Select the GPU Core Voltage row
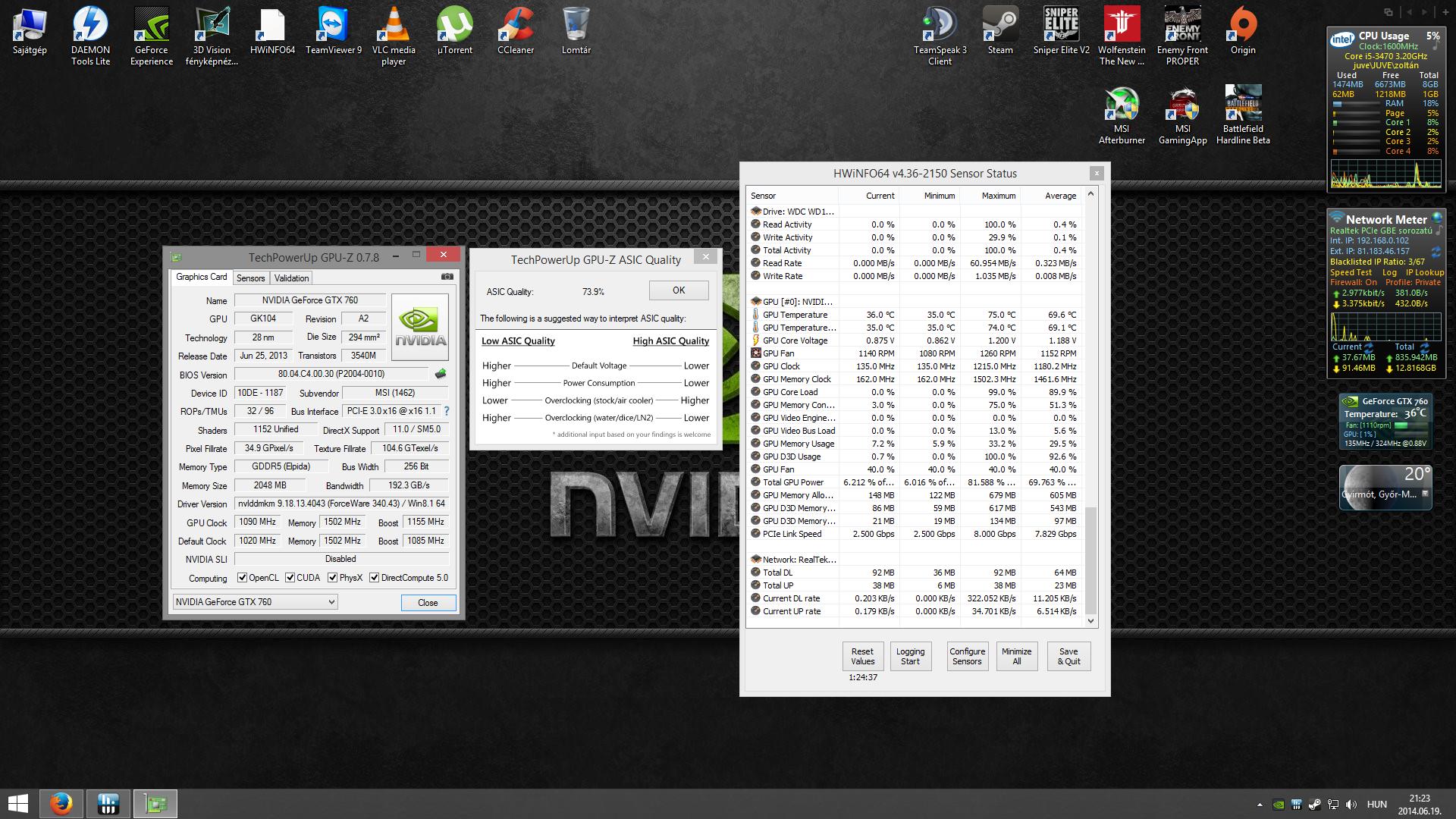1456x819 pixels. [915, 340]
